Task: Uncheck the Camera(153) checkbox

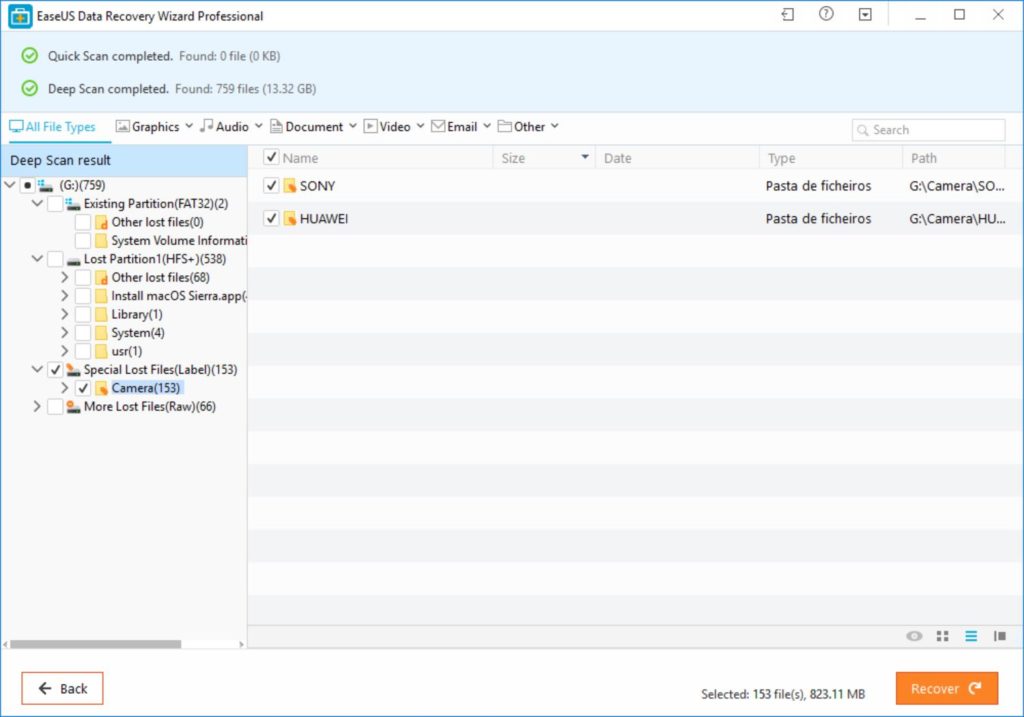Action: click(x=83, y=388)
